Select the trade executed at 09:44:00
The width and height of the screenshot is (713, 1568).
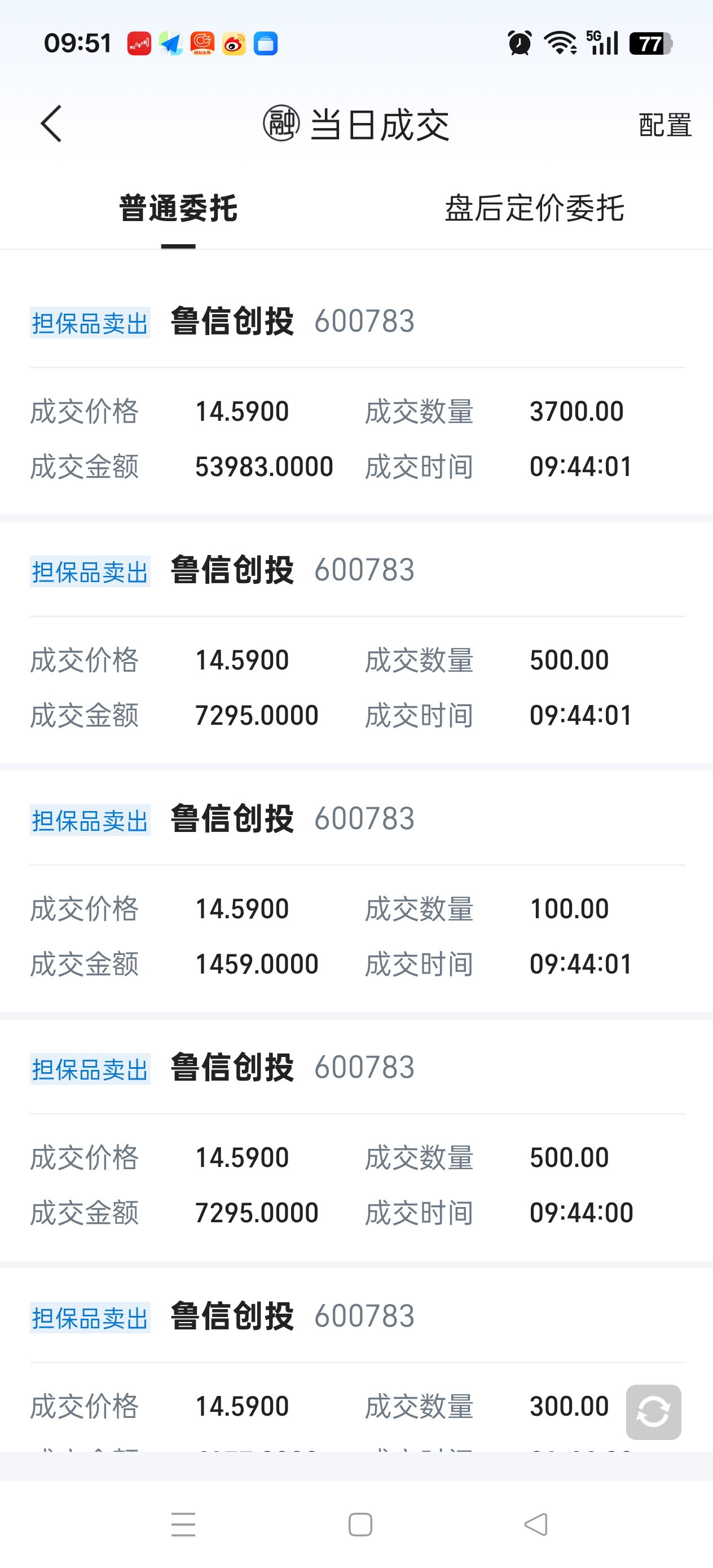357,1184
